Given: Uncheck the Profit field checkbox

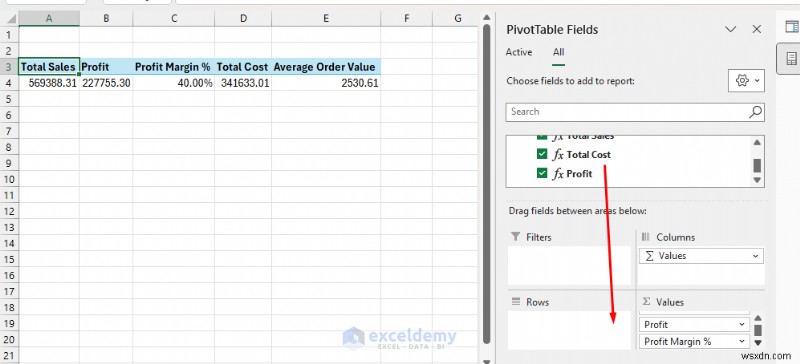Looking at the screenshot, I should click(x=542, y=174).
